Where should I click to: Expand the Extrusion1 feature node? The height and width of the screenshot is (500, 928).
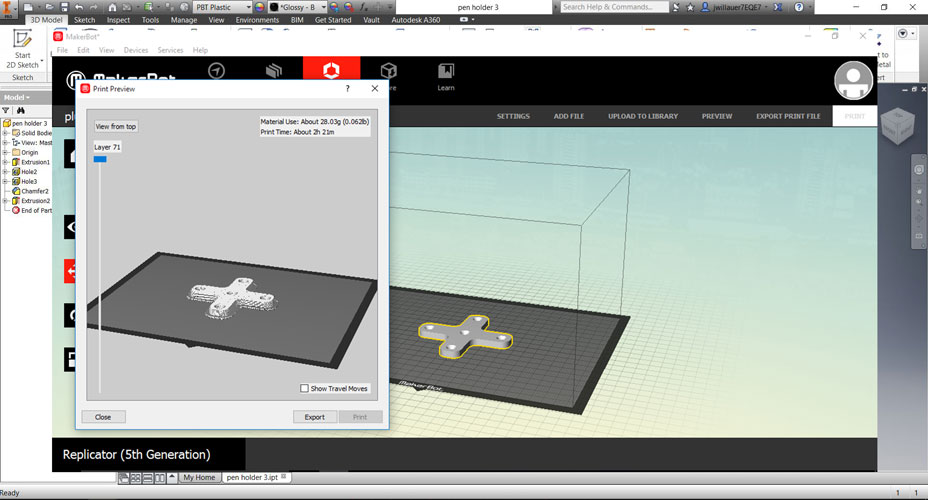click(x=5, y=162)
